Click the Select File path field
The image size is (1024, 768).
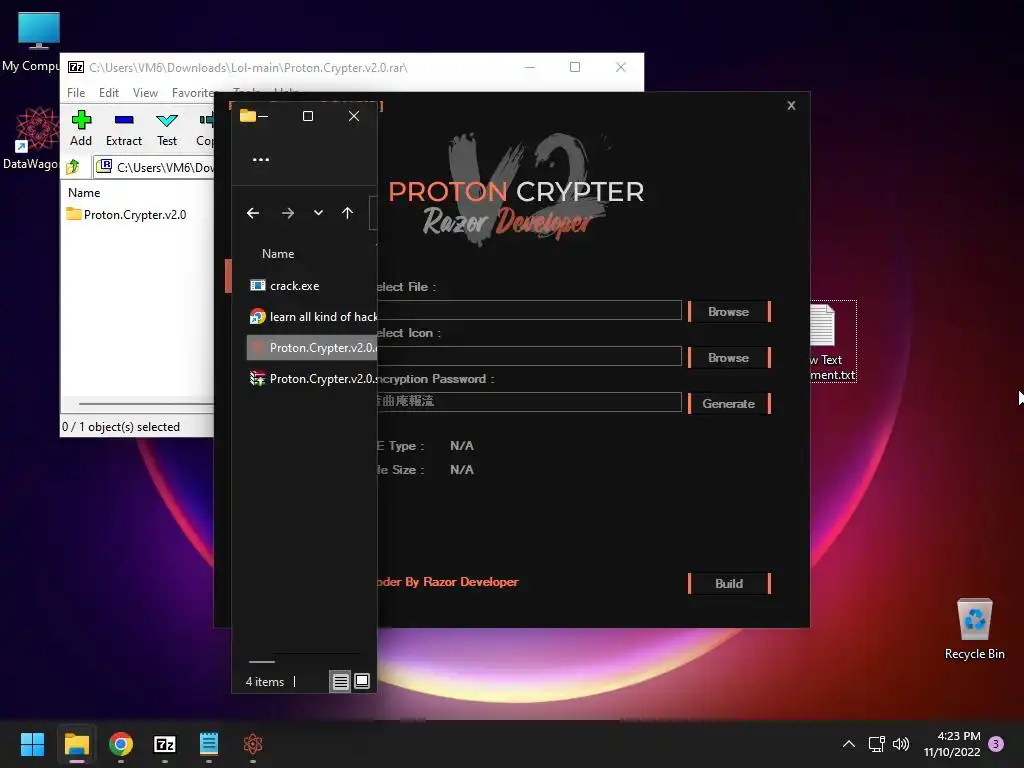[529, 310]
